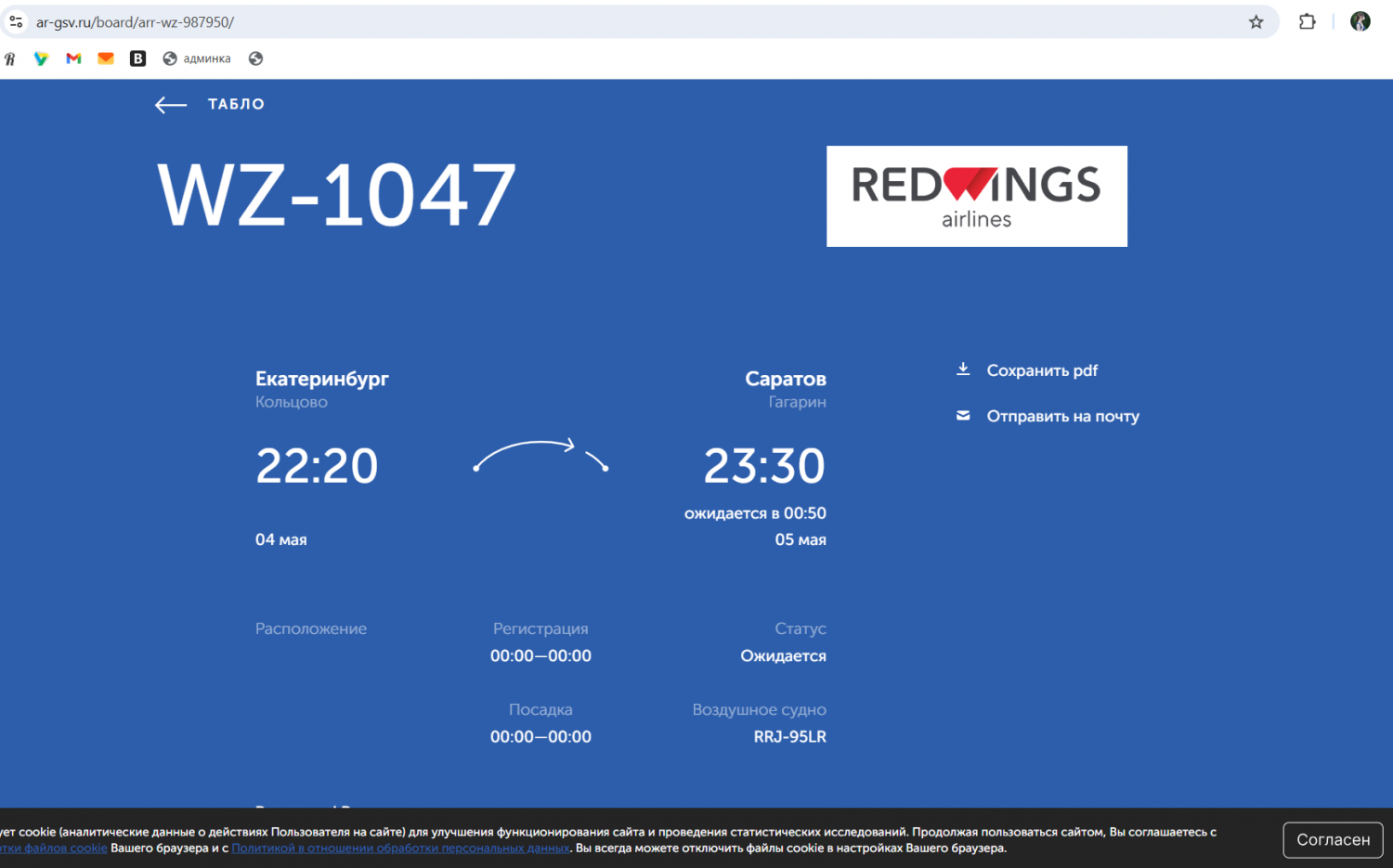Viewport: 1393px width, 868px height.
Task: Open the админка bookmark
Action: tap(197, 58)
